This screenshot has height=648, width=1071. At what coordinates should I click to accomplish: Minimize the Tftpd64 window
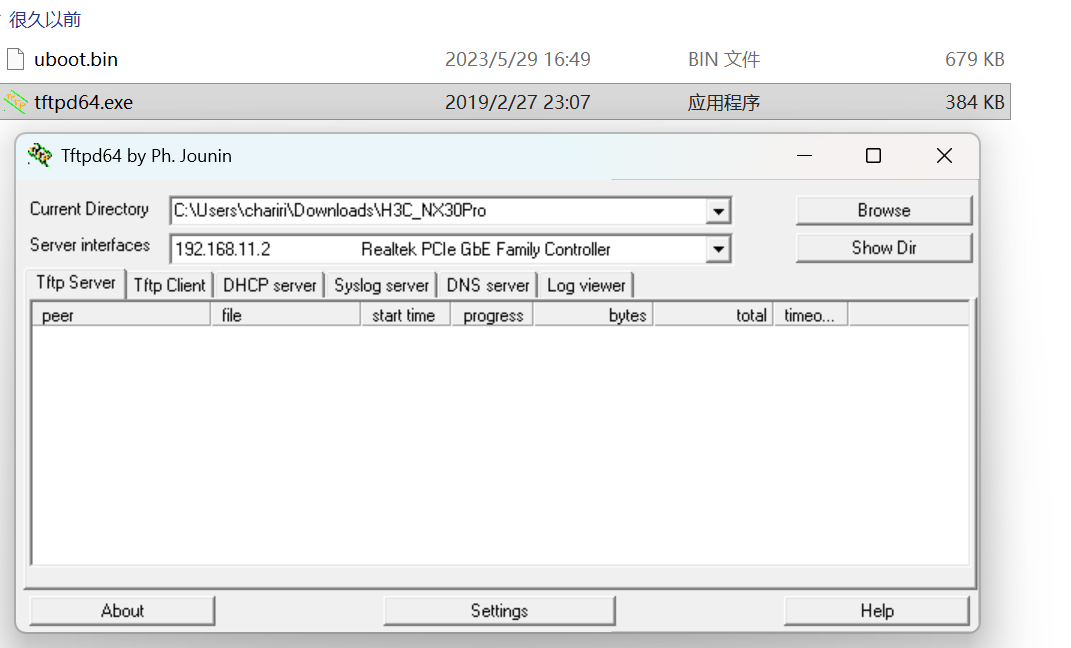click(803, 155)
